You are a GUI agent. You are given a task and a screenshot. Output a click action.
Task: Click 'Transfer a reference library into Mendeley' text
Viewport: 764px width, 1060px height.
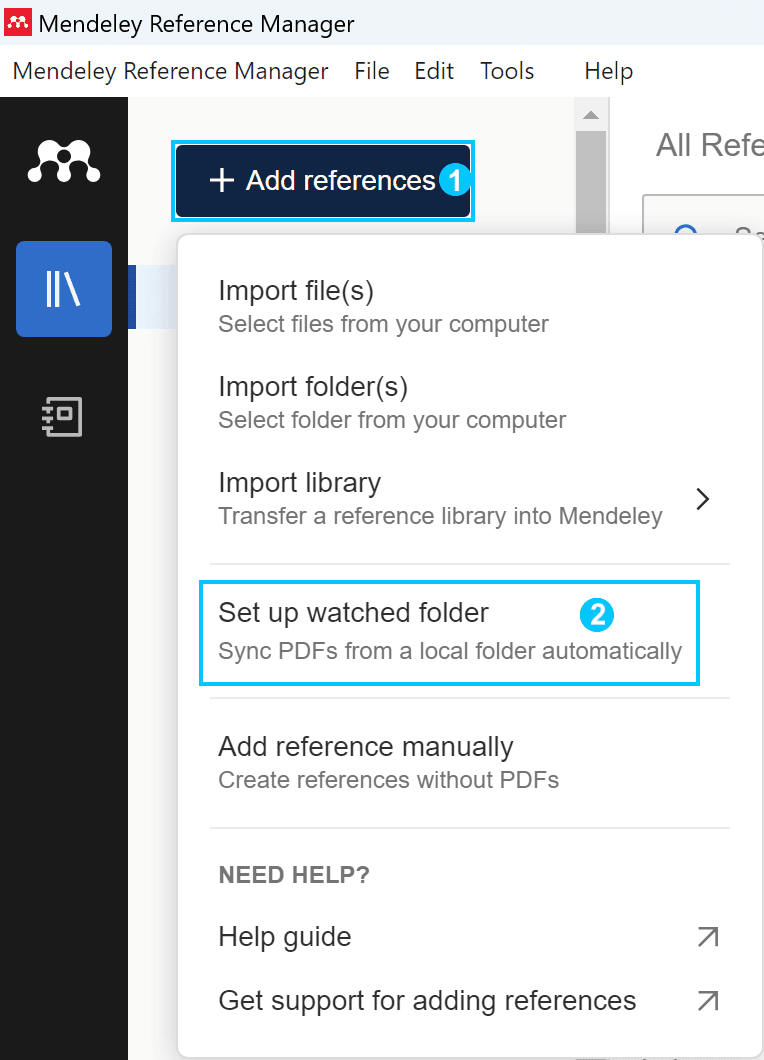tap(440, 516)
